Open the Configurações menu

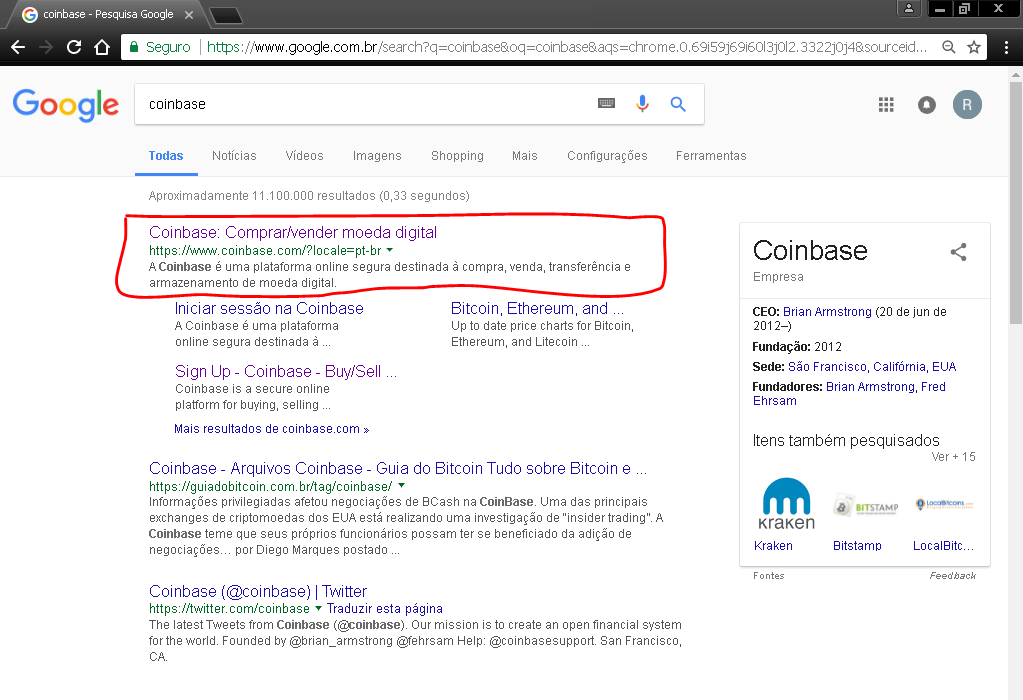[607, 156]
